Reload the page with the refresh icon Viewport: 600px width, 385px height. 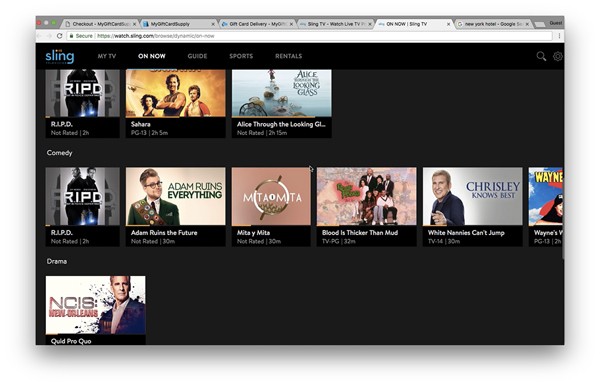(x=59, y=36)
